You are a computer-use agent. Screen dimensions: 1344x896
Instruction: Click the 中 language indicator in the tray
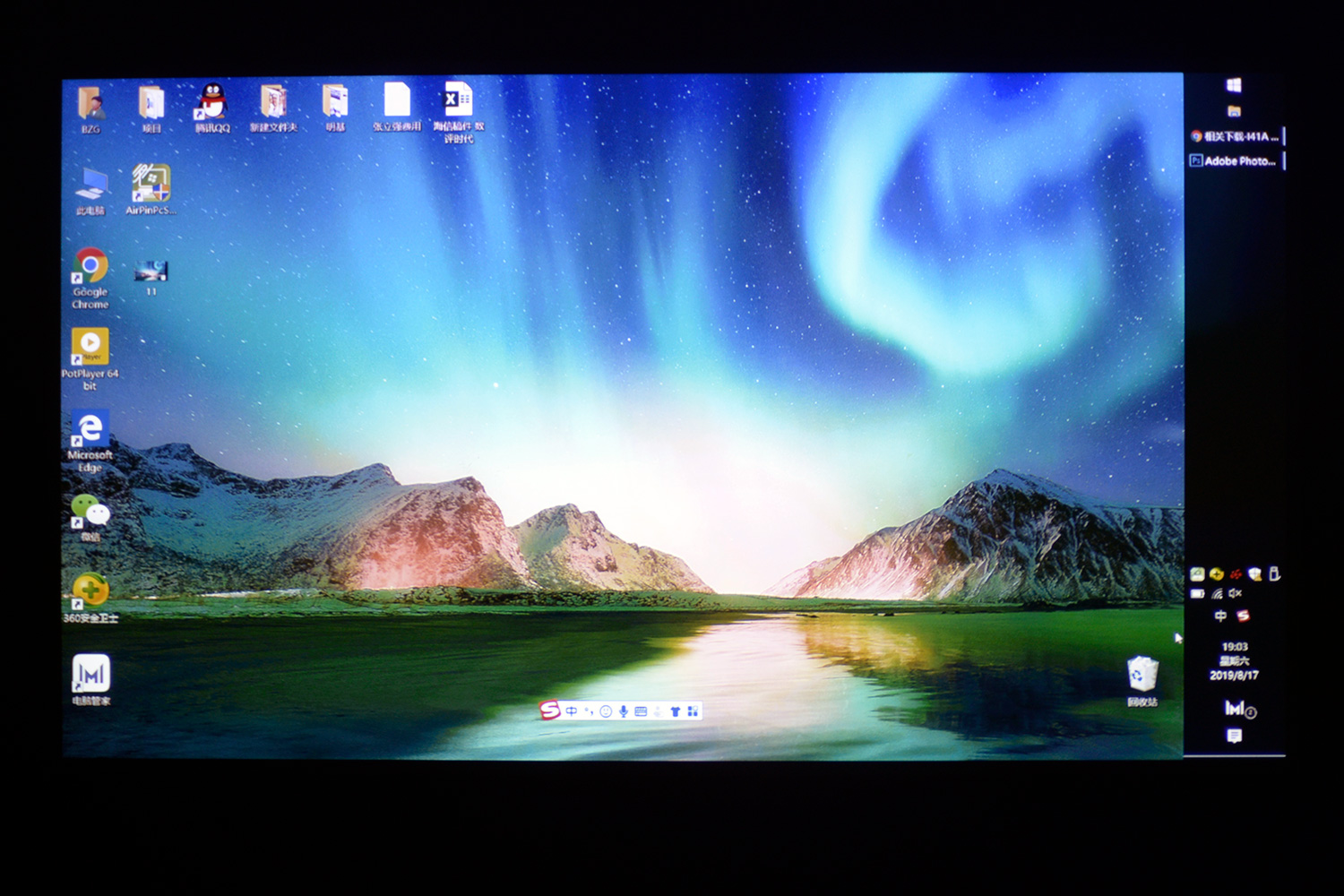1220,616
